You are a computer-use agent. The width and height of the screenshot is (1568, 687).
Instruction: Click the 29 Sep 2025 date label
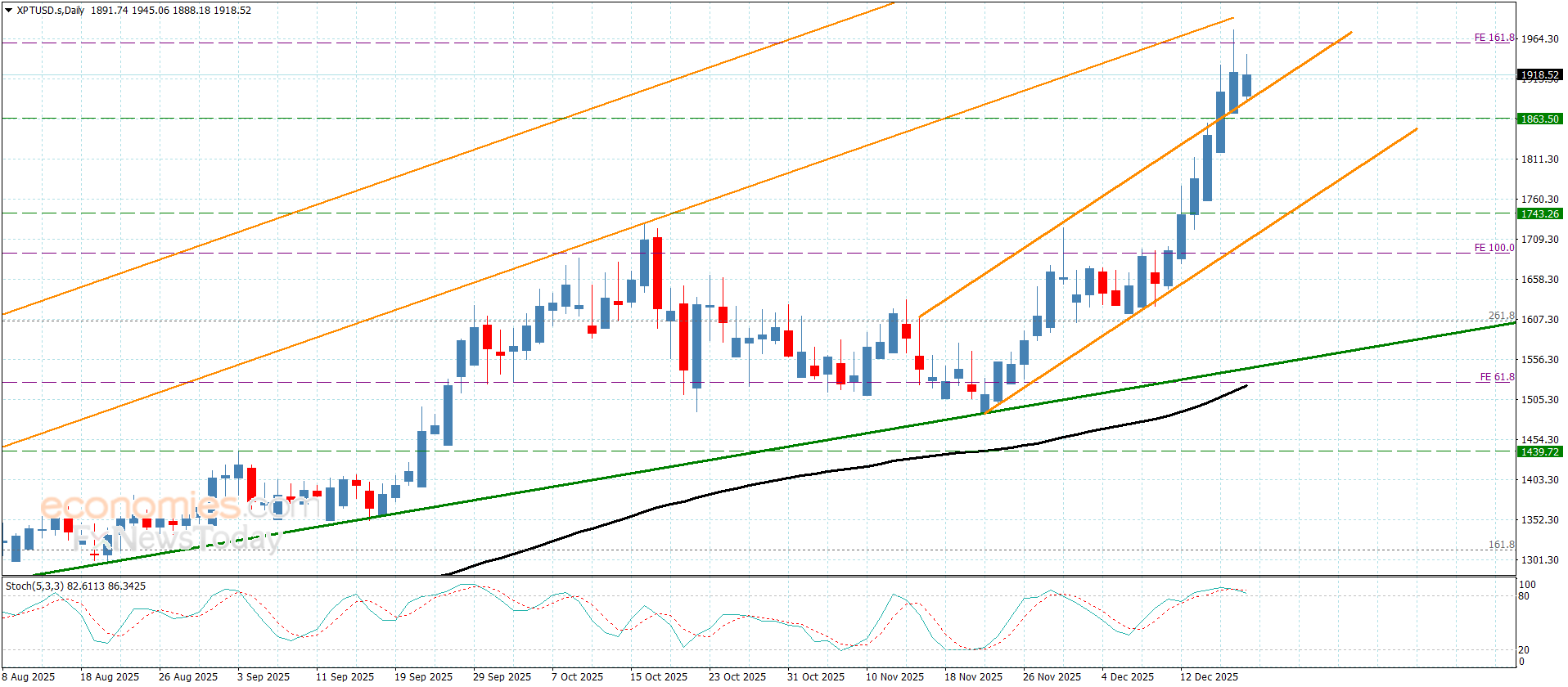(x=502, y=677)
